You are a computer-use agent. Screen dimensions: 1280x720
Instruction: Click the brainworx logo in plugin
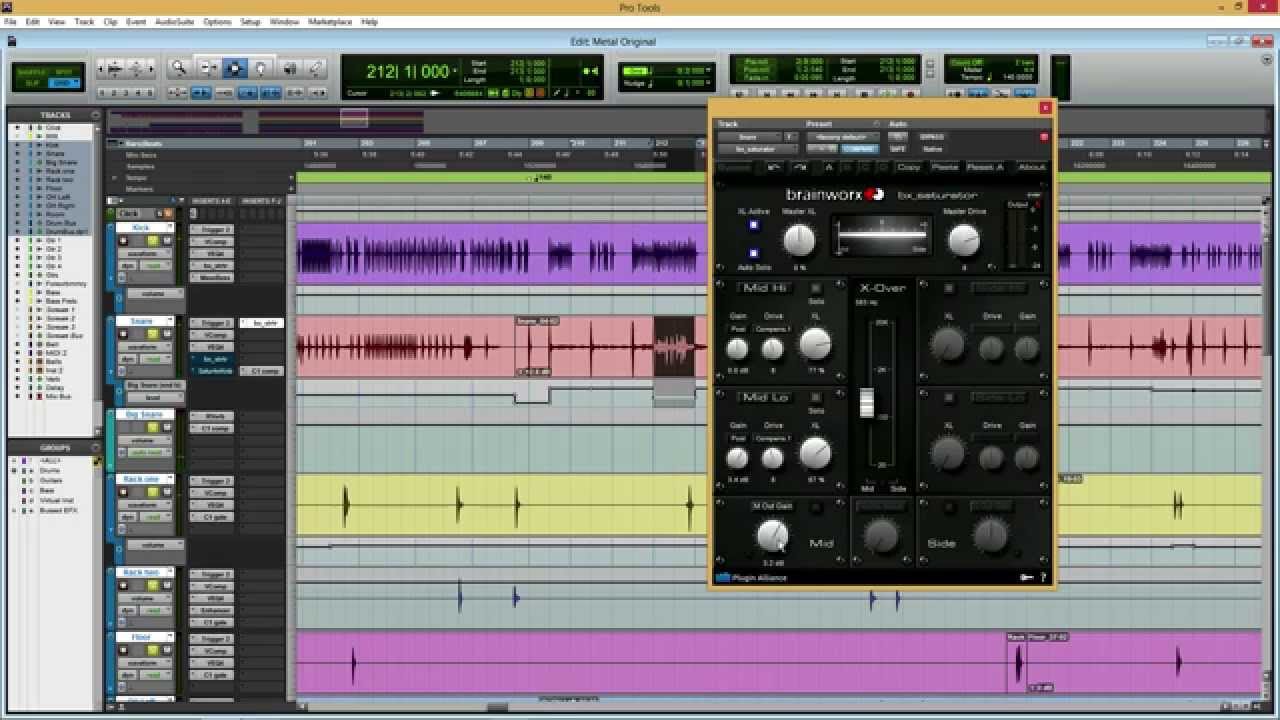coord(835,194)
